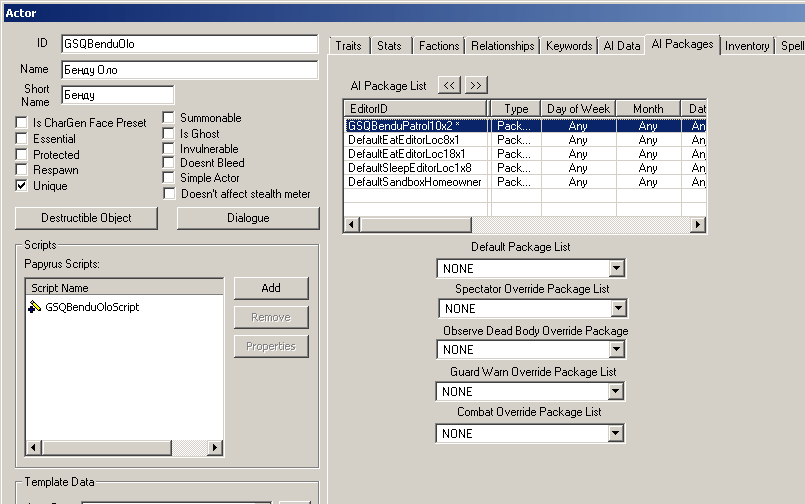The width and height of the screenshot is (805, 504).
Task: Expand Combat Override Package List dropdown
Action: point(616,434)
